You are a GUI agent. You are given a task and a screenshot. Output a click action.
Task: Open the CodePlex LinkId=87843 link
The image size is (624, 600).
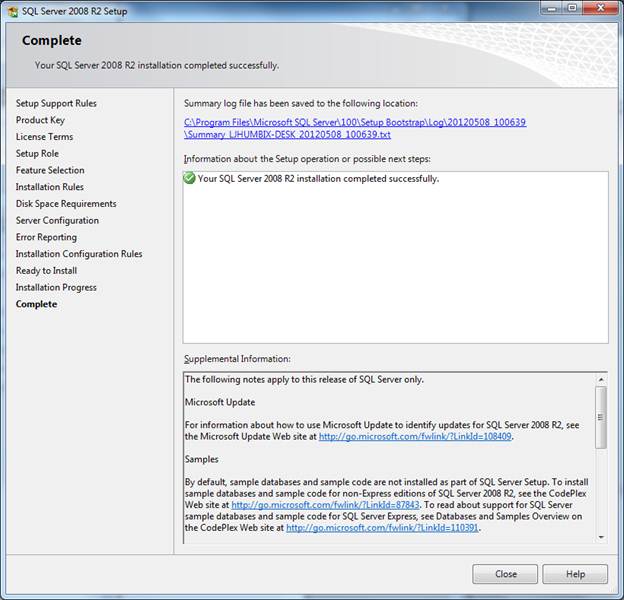pos(325,505)
